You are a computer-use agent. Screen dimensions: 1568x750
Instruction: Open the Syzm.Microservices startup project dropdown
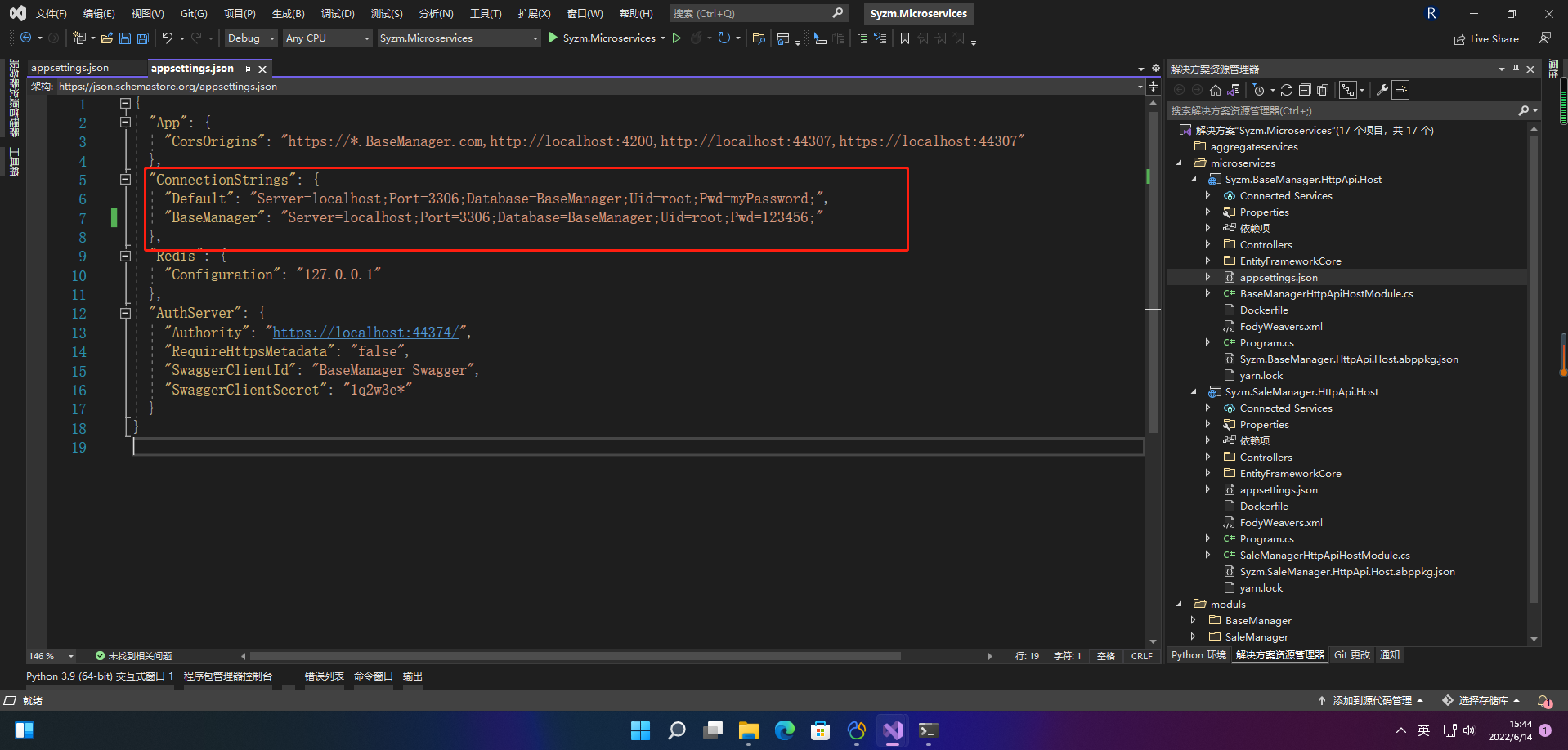tap(459, 38)
